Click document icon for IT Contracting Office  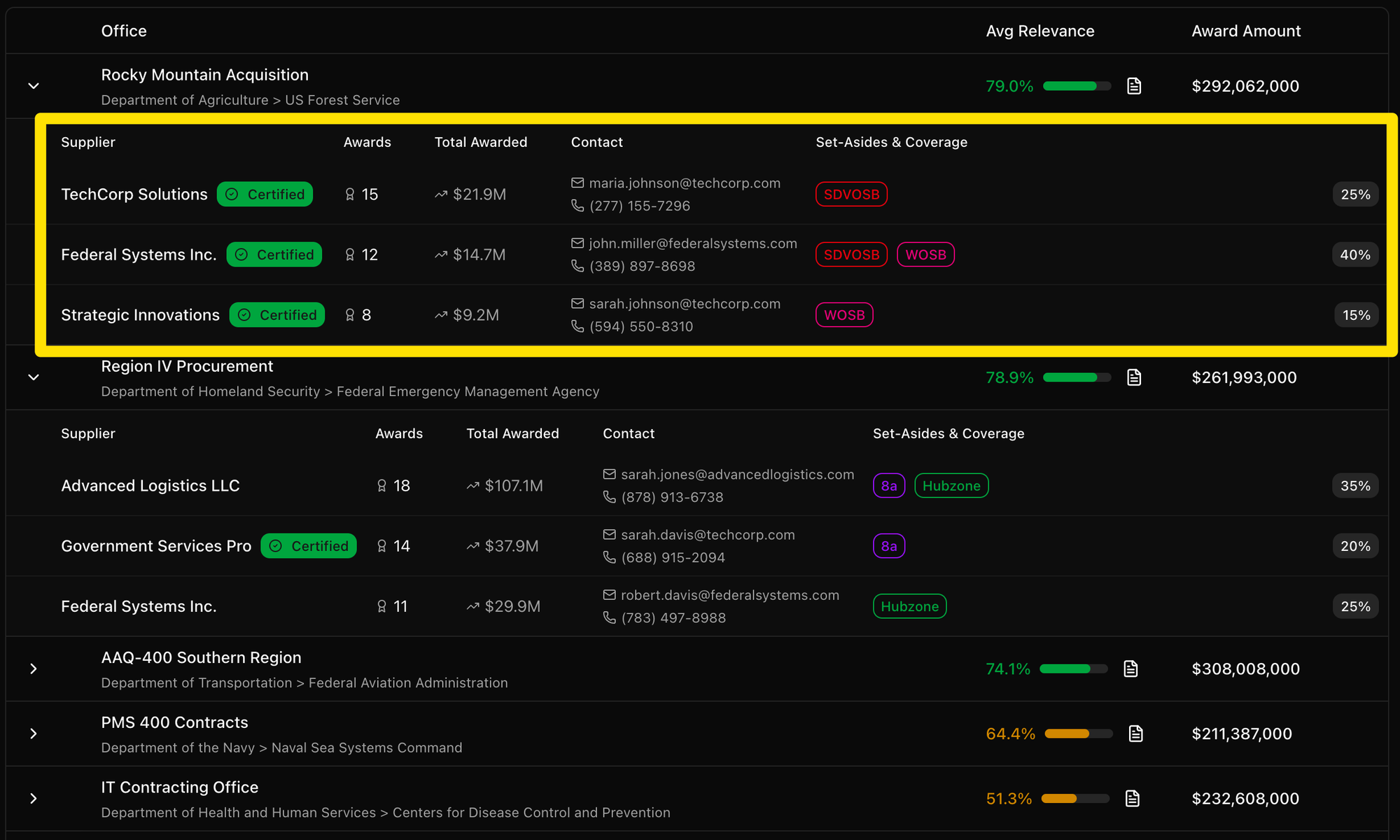point(1132,799)
